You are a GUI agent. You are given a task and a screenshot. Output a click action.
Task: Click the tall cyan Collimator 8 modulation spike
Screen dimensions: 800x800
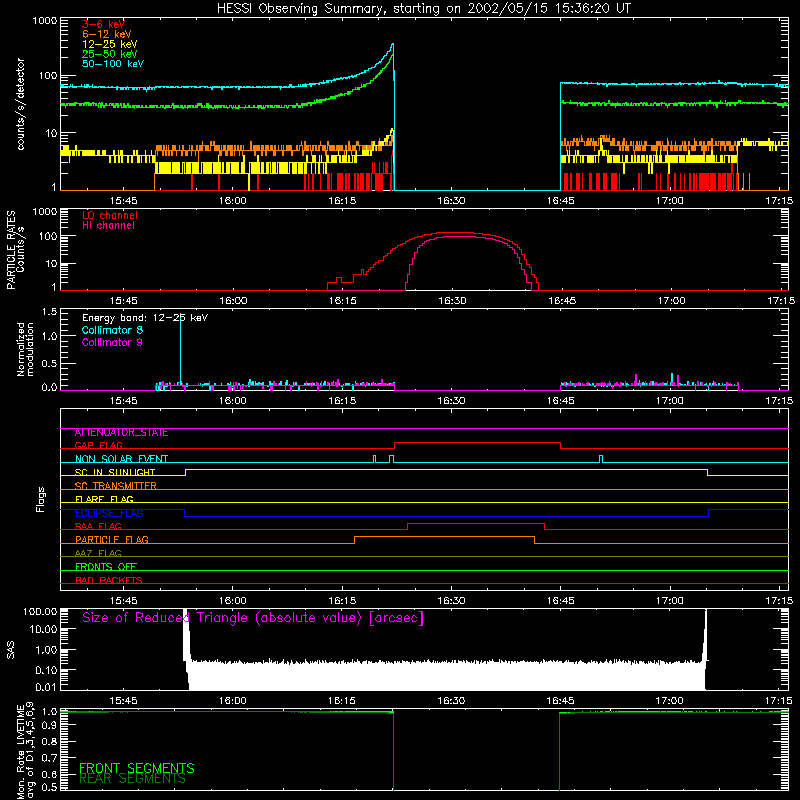[180, 352]
